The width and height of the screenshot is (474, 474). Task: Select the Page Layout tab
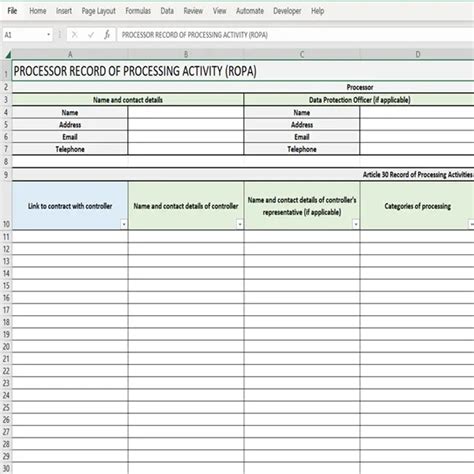[99, 11]
